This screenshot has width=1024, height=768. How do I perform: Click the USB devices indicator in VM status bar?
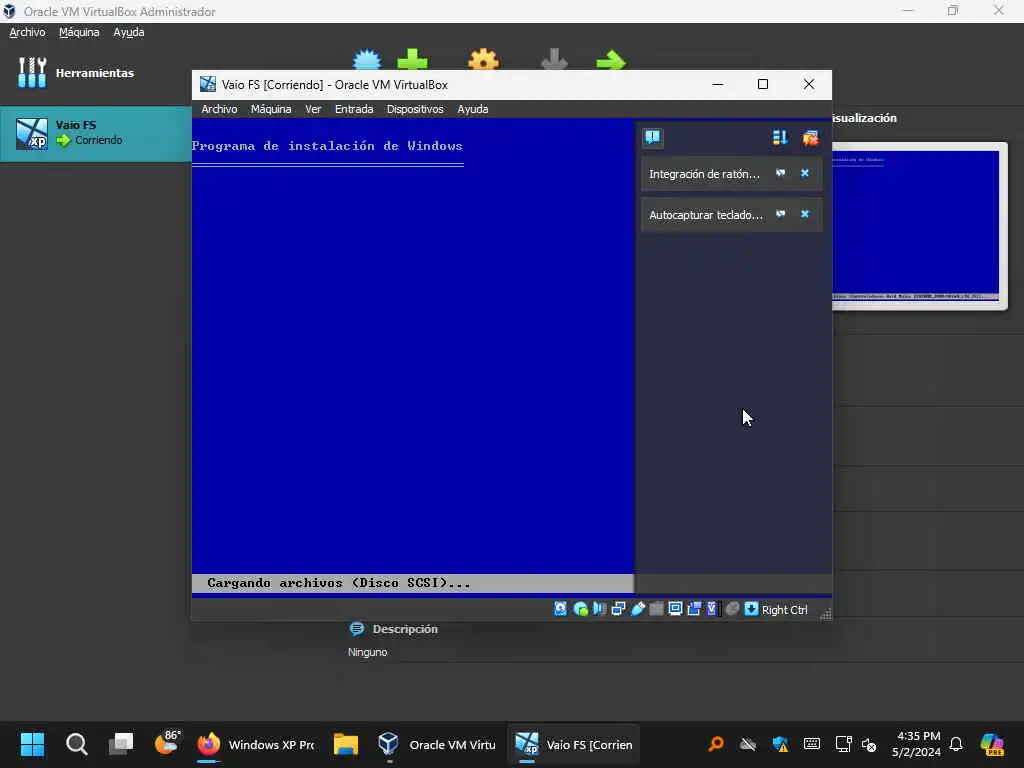(637, 609)
